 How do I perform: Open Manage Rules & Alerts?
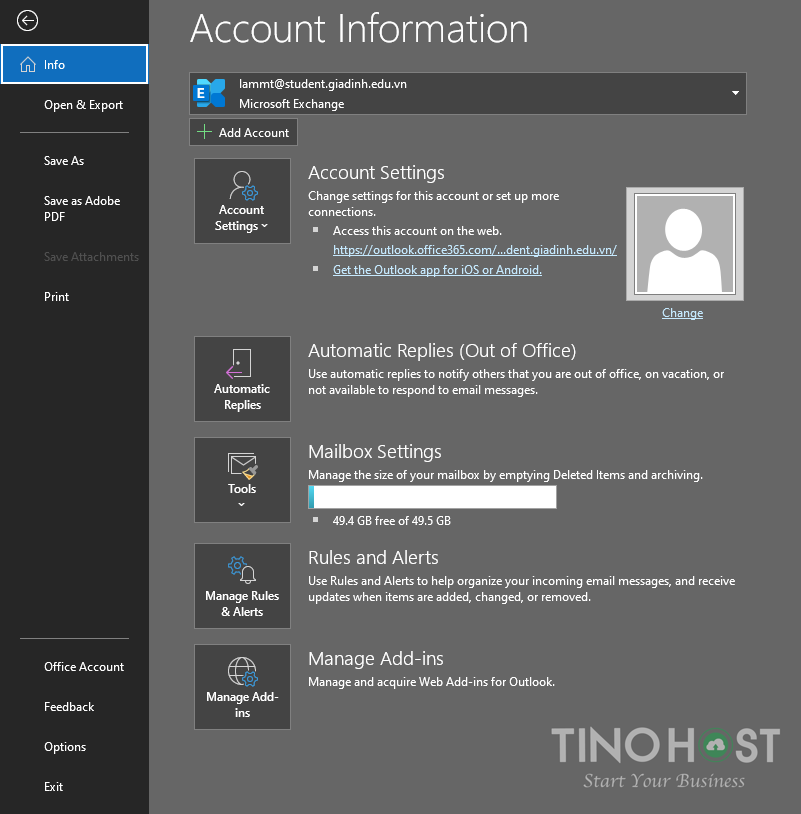(242, 586)
